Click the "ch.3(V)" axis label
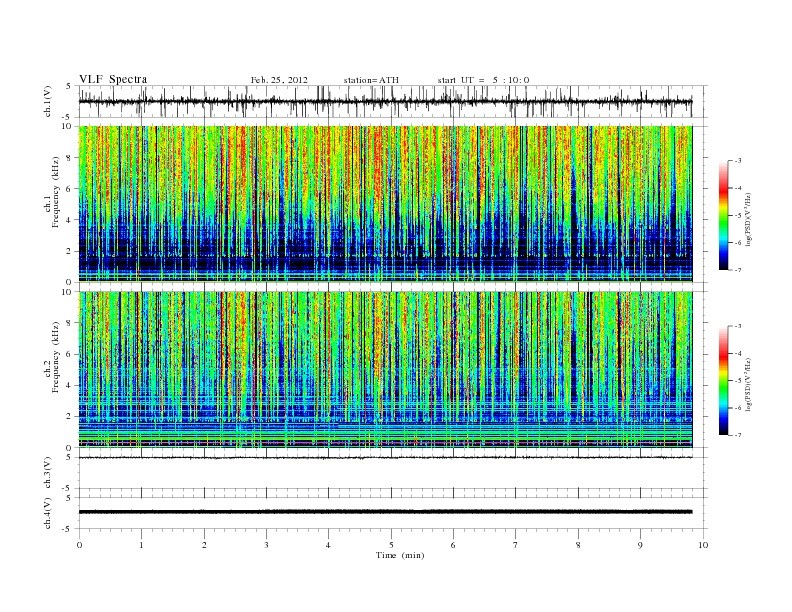Image resolution: width=792 pixels, height=612 pixels. [48, 474]
